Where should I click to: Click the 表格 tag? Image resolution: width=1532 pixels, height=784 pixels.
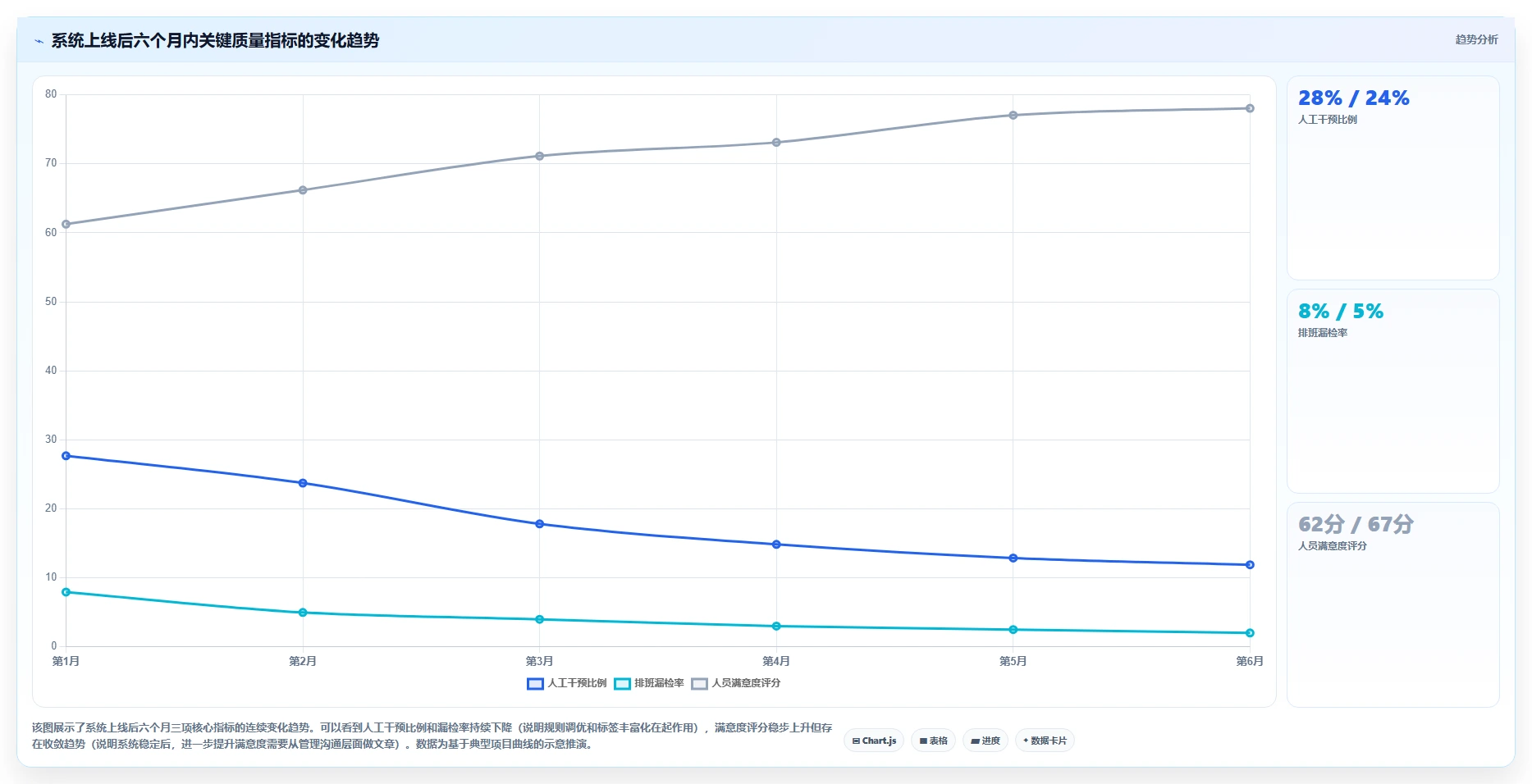click(933, 741)
